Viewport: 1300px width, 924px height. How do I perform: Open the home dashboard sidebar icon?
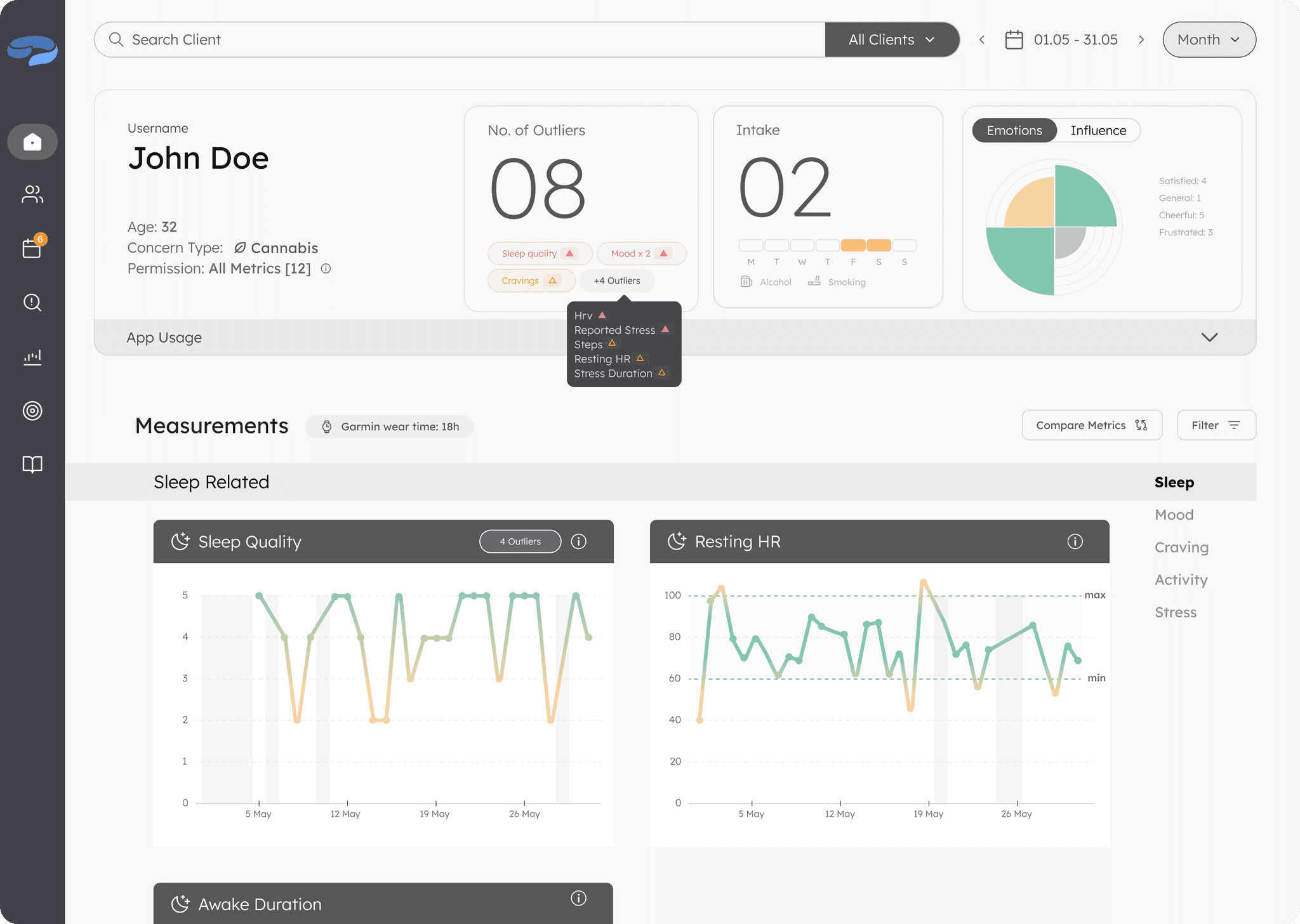(x=32, y=142)
